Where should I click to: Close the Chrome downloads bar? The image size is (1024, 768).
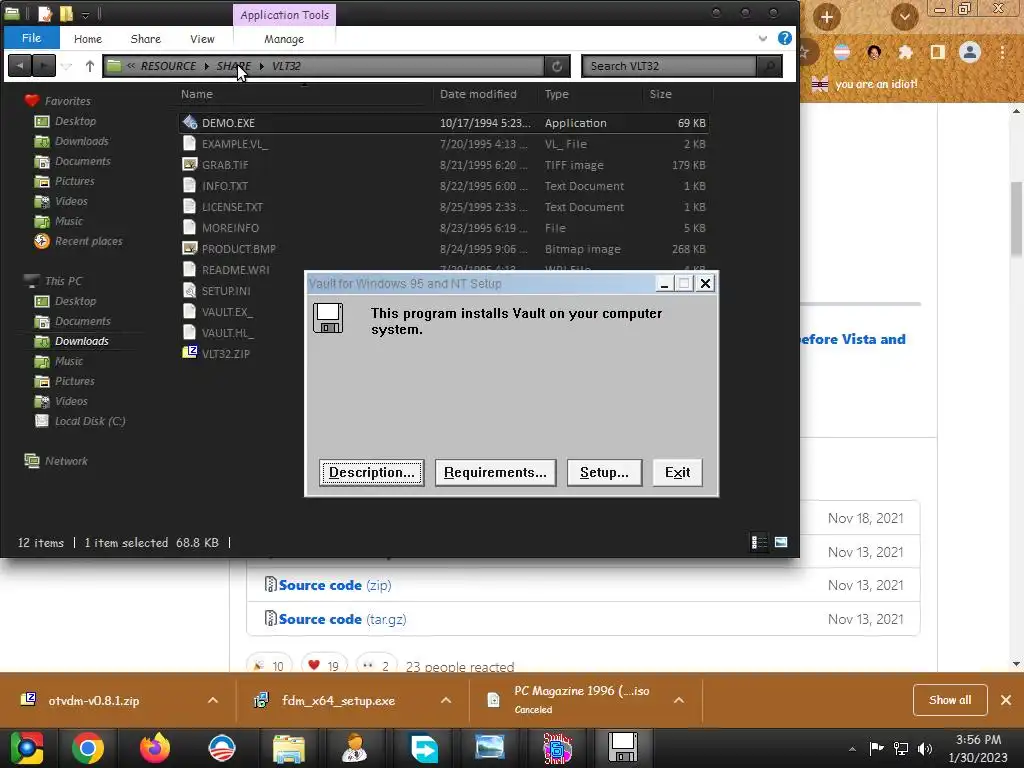(1006, 700)
